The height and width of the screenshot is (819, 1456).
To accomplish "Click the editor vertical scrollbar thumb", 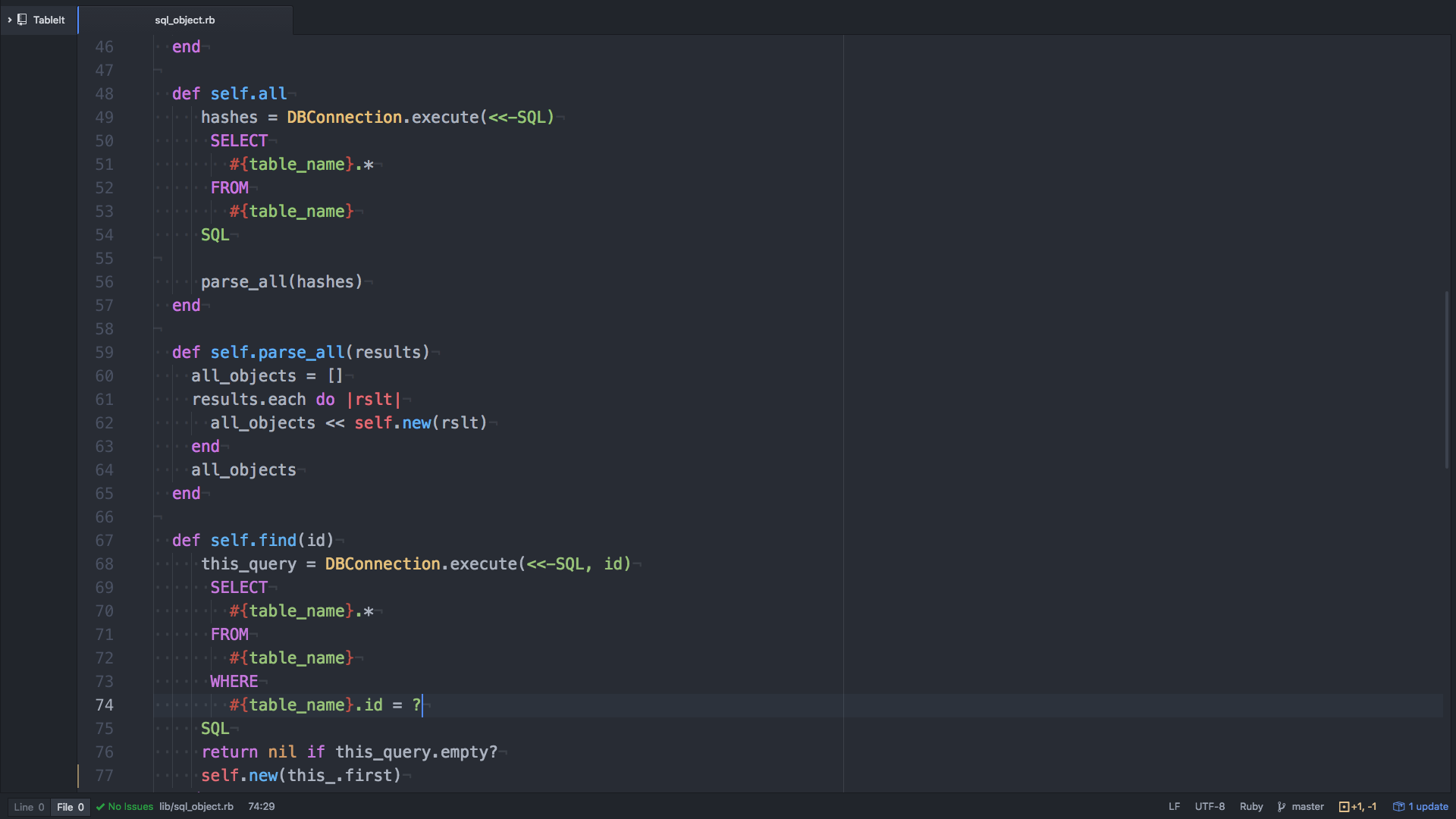I will point(1447,379).
